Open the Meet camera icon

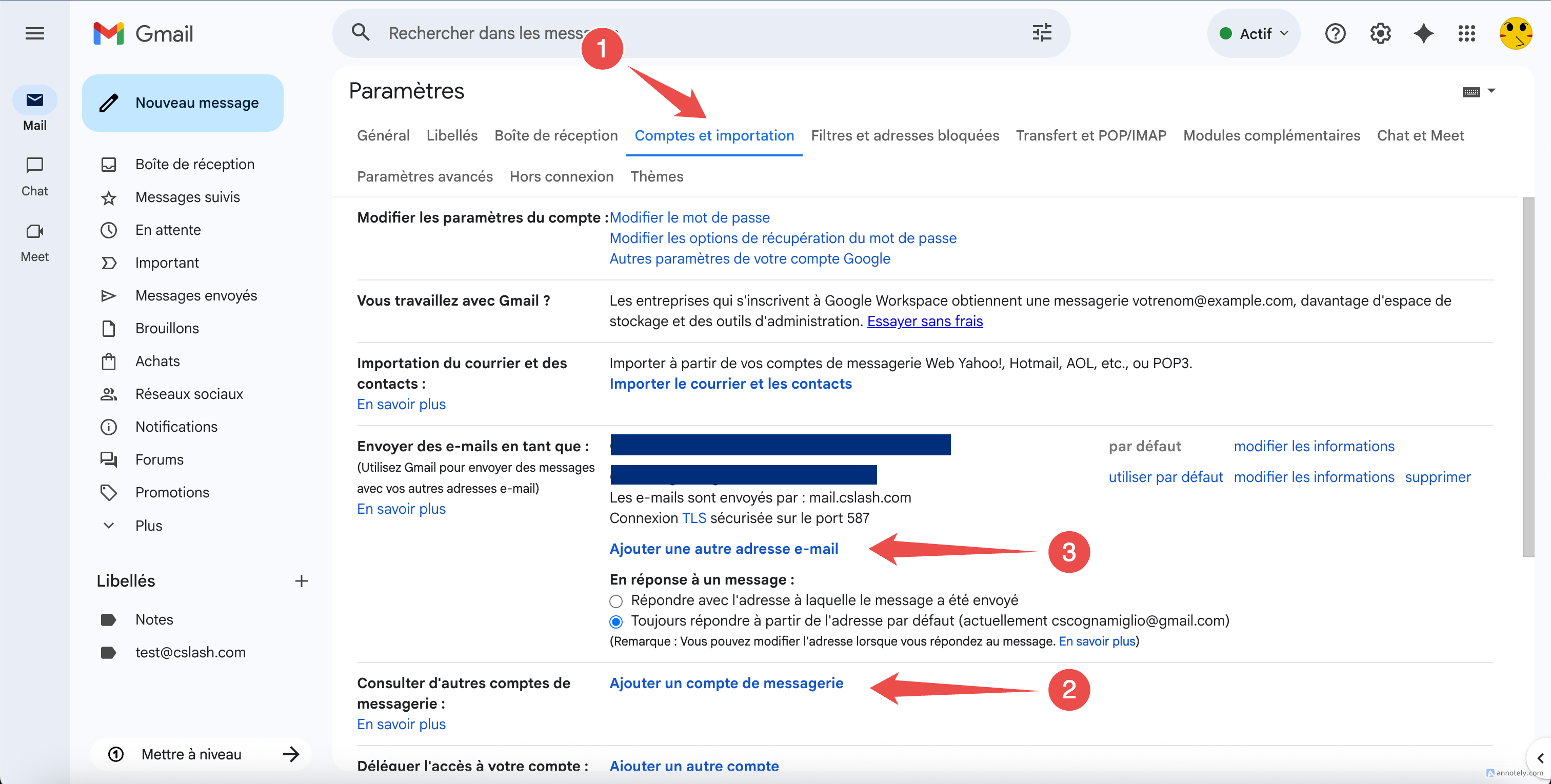tap(34, 231)
